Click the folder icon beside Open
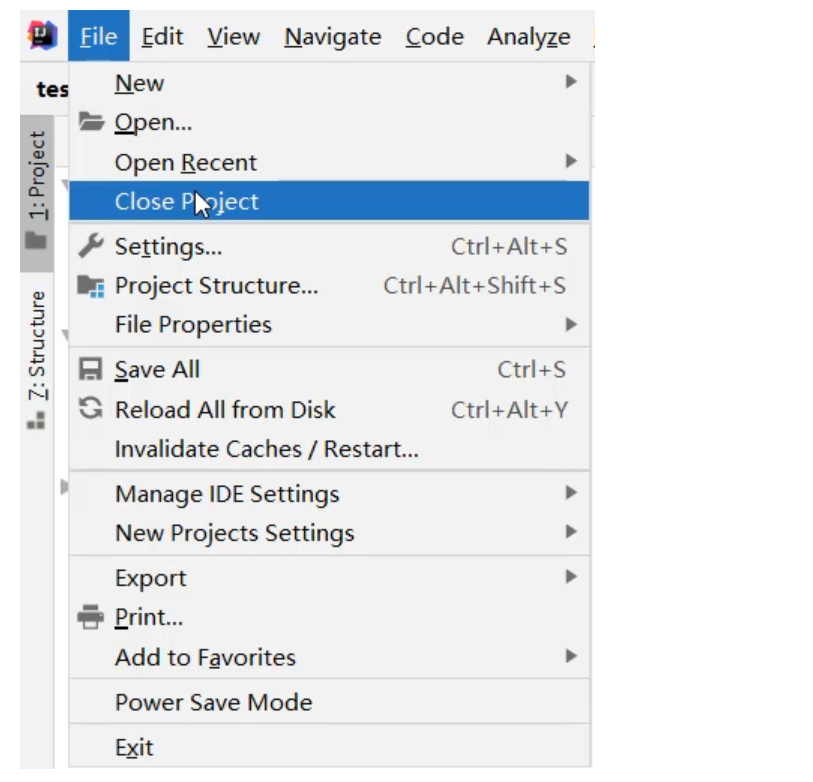The image size is (813, 782). click(91, 123)
